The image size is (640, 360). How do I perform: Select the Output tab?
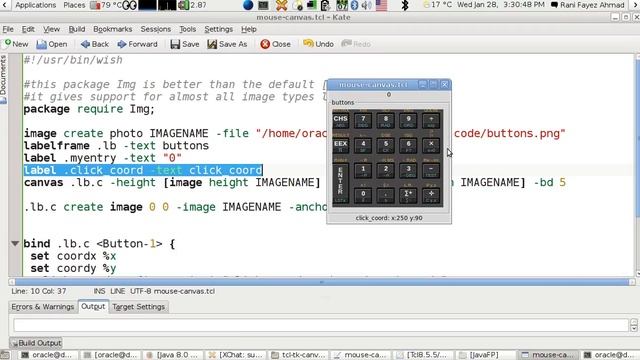[x=93, y=307]
